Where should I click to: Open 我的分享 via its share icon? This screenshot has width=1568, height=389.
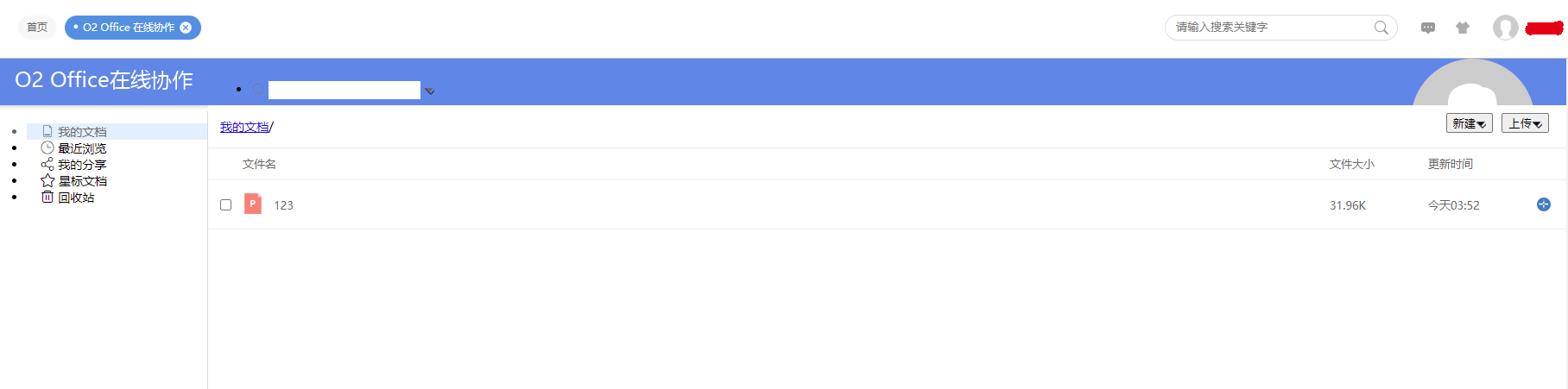[47, 165]
